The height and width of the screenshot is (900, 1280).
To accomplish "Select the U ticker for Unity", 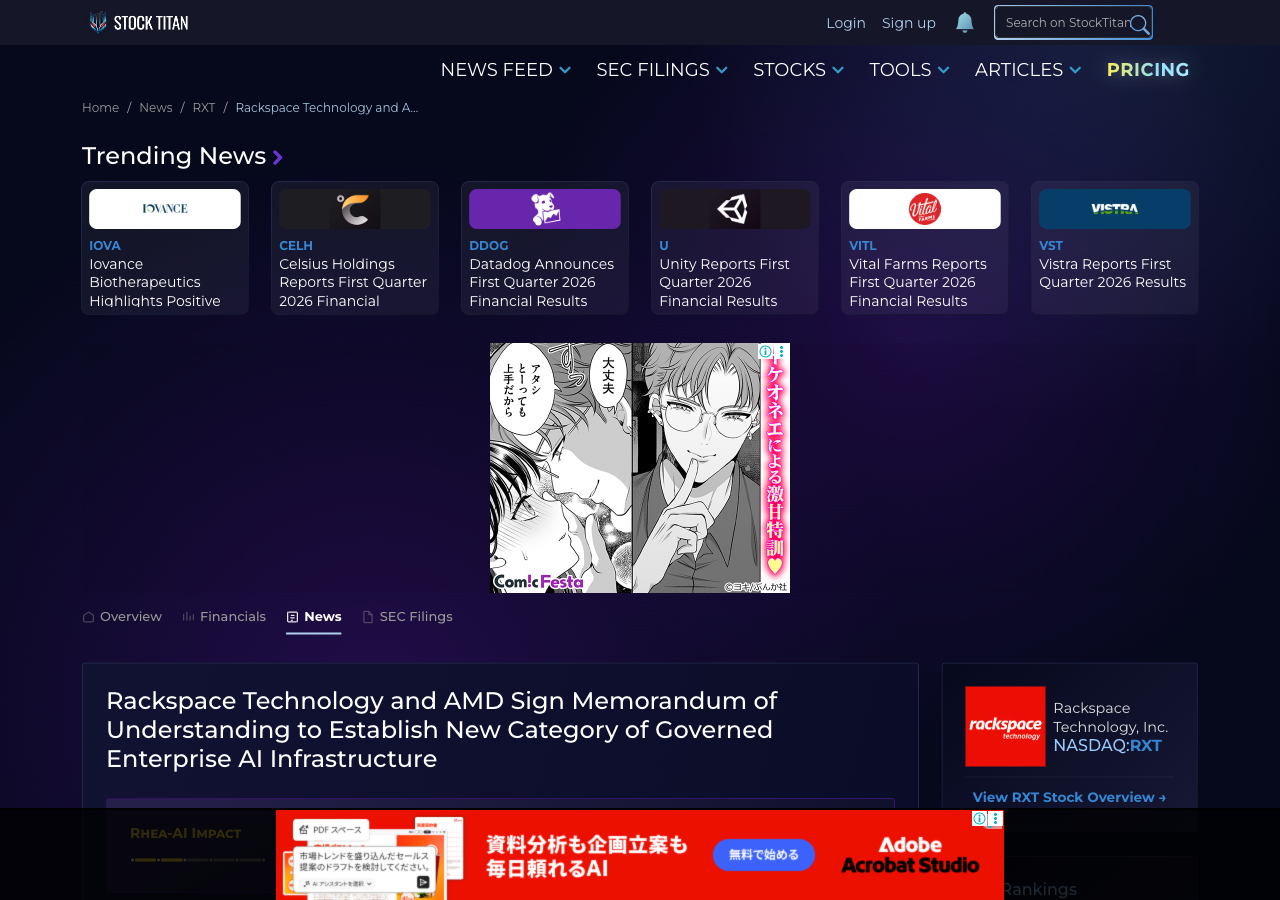I will click(664, 246).
